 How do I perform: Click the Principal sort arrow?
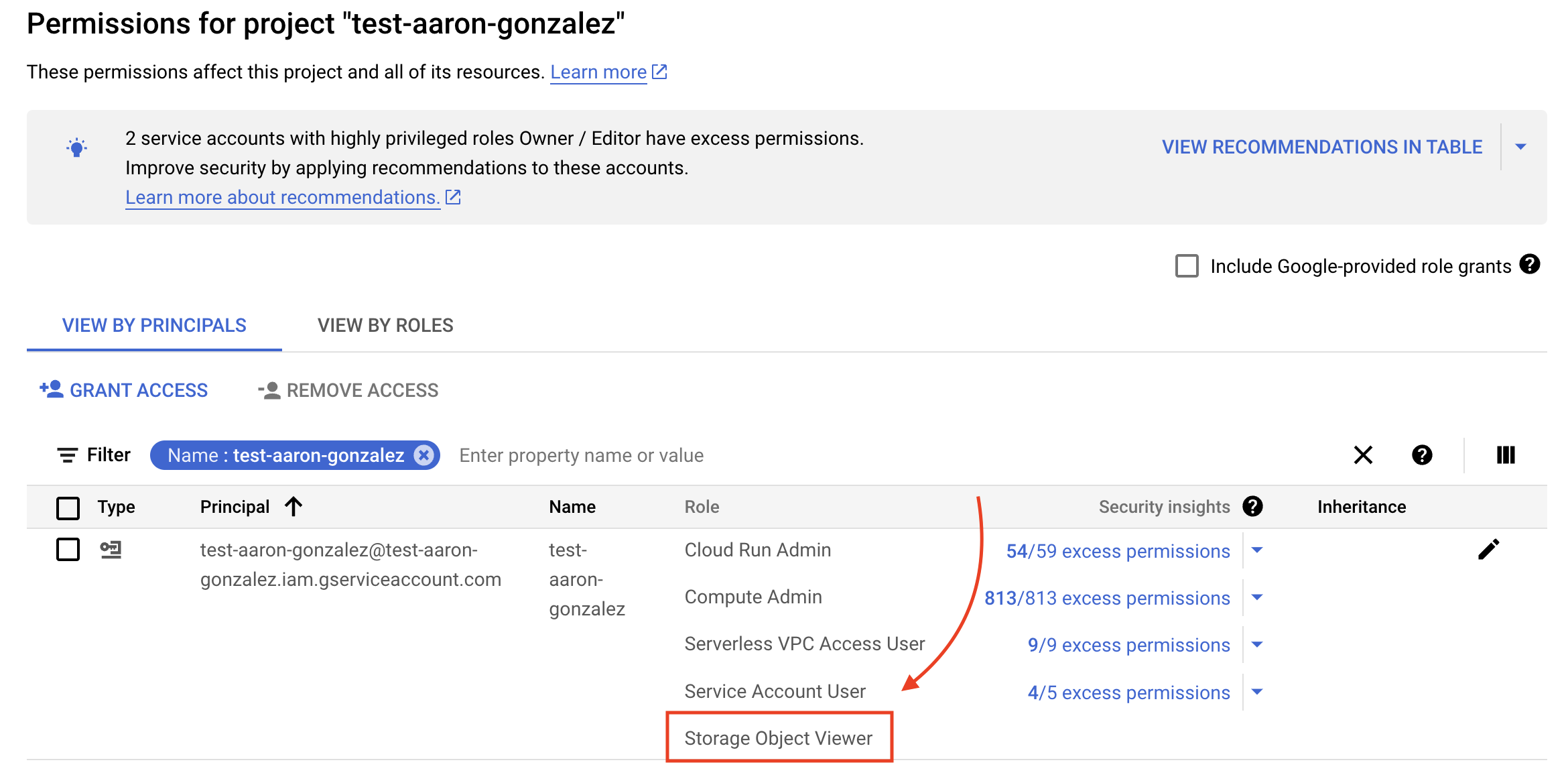(x=293, y=507)
